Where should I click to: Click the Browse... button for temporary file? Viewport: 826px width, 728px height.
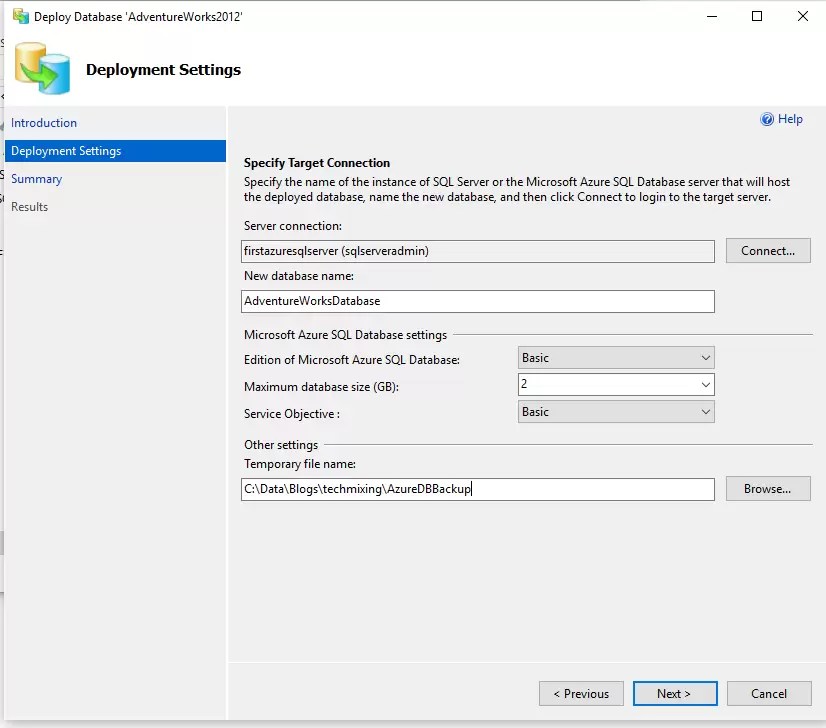[768, 489]
